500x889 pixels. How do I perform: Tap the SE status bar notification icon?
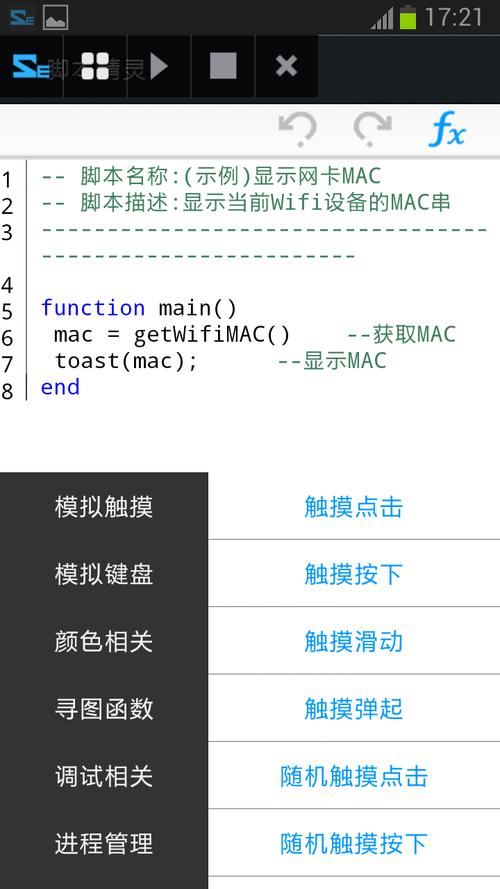click(x=22, y=18)
